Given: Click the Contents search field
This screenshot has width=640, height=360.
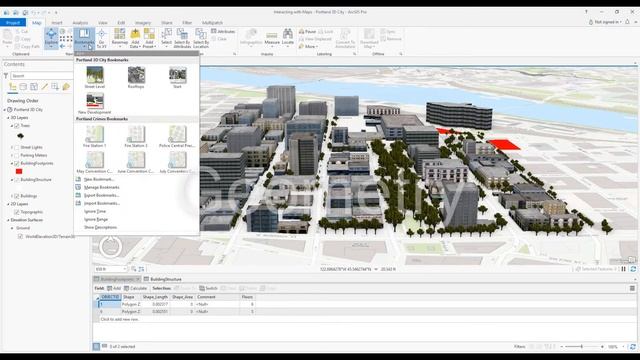Looking at the screenshot, I should coord(42,76).
